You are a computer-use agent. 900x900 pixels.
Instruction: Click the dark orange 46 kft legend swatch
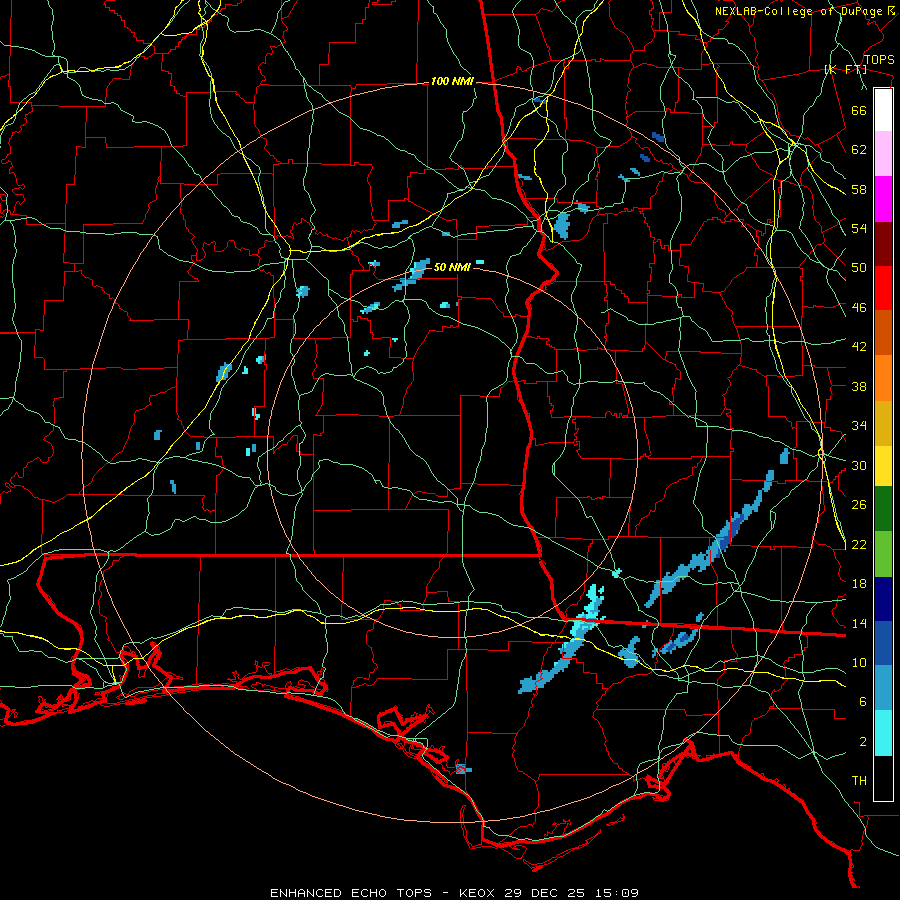click(883, 332)
